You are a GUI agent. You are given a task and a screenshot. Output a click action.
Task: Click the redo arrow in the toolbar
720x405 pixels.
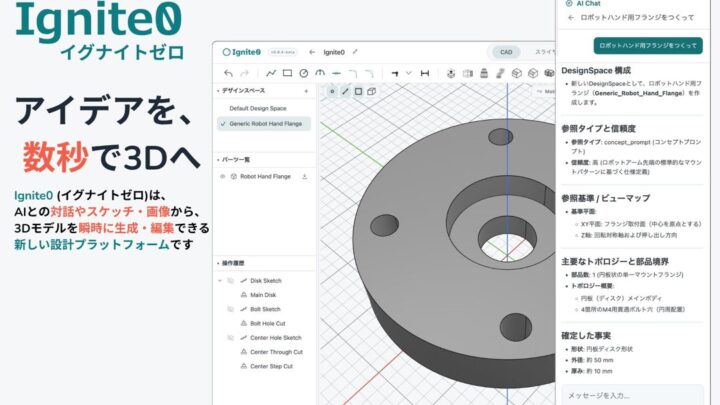(244, 73)
